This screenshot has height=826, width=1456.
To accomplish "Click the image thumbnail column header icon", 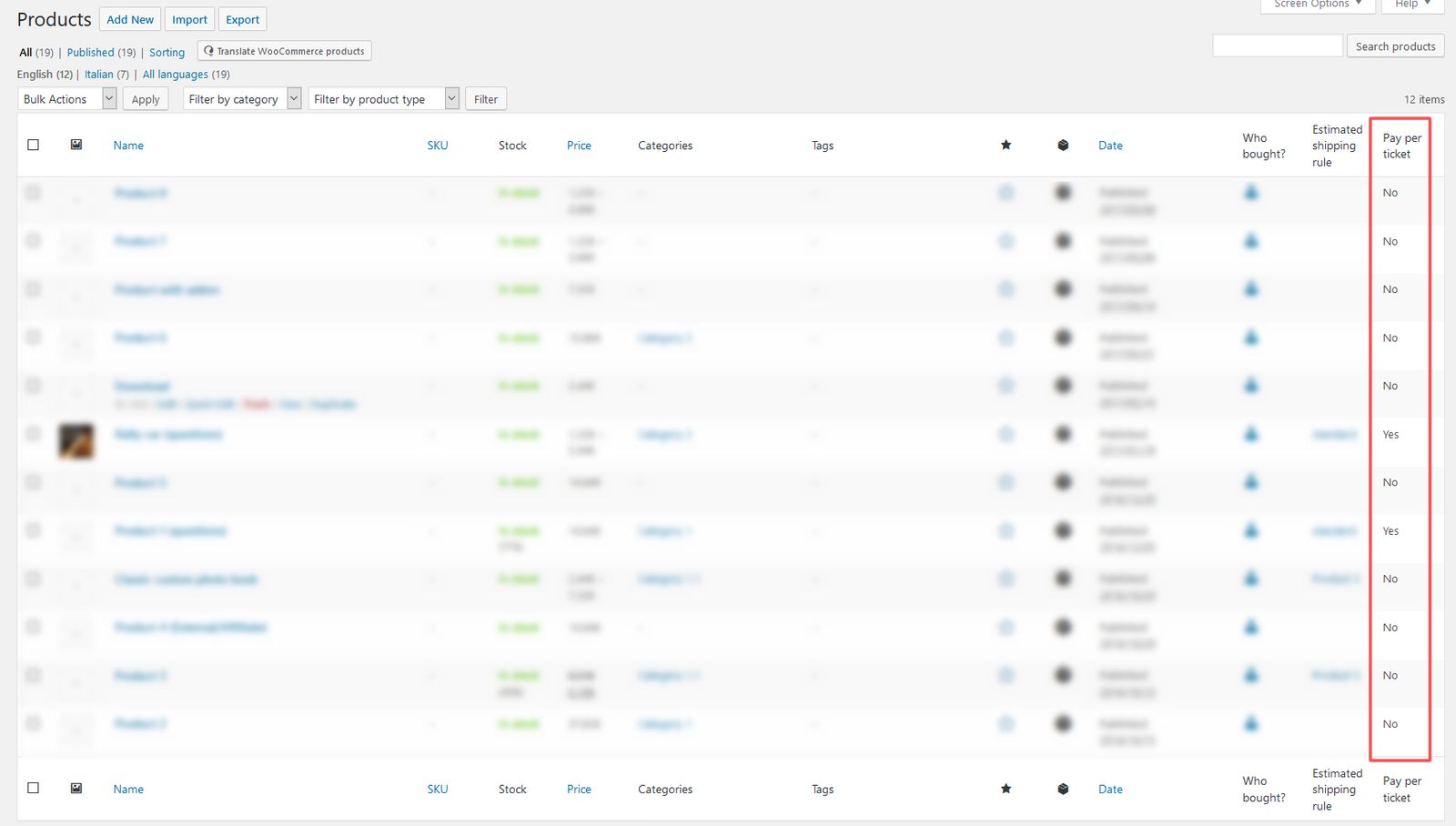I will click(x=76, y=145).
